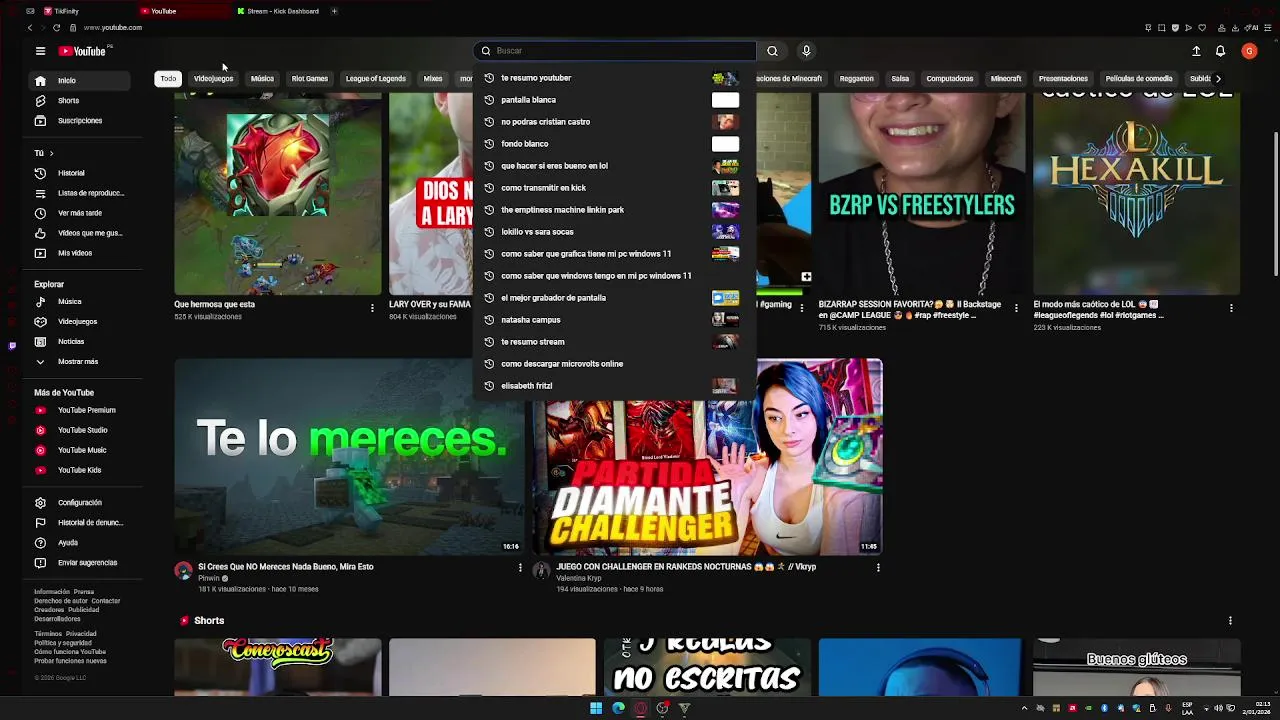The height and width of the screenshot is (720, 1280).
Task: Open Valentina Kryp channel link
Action: coord(578,579)
